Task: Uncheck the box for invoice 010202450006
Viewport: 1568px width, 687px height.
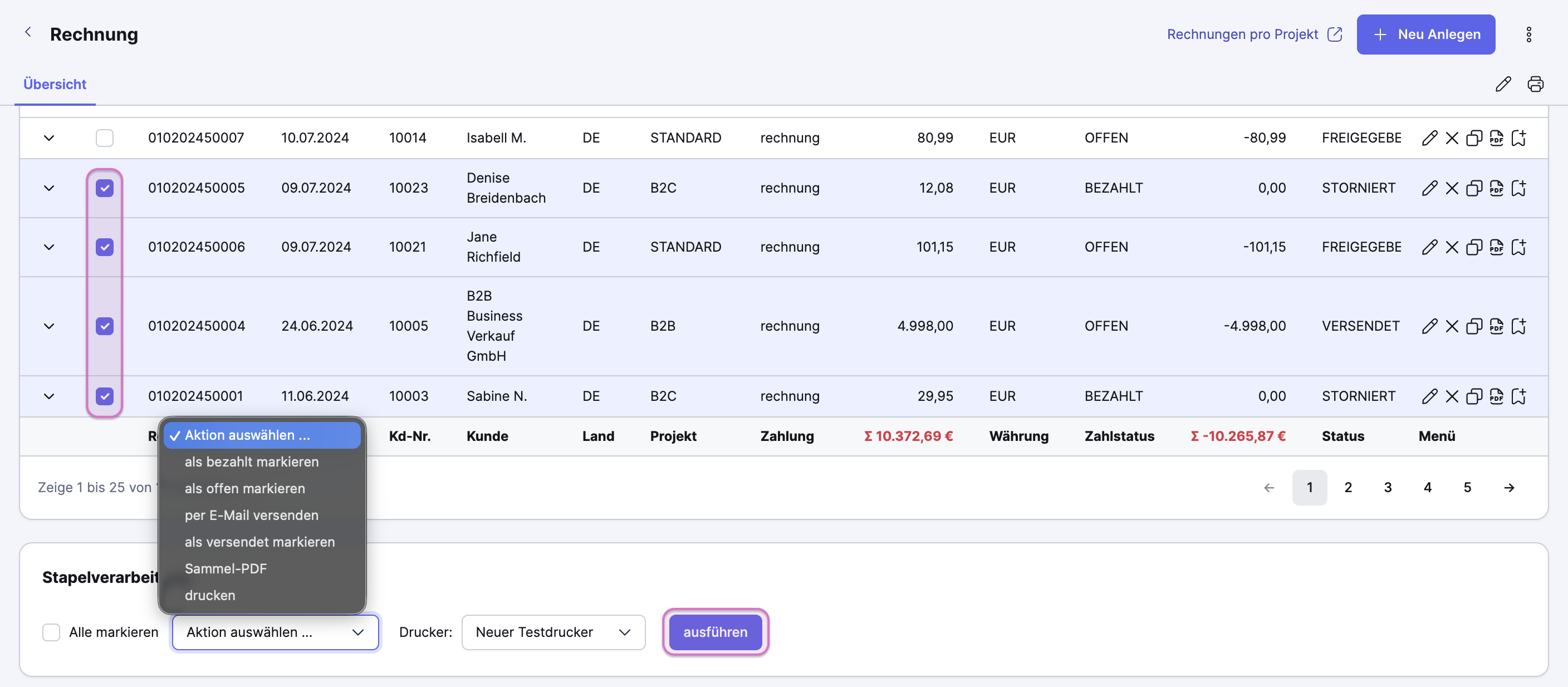Action: pos(105,247)
